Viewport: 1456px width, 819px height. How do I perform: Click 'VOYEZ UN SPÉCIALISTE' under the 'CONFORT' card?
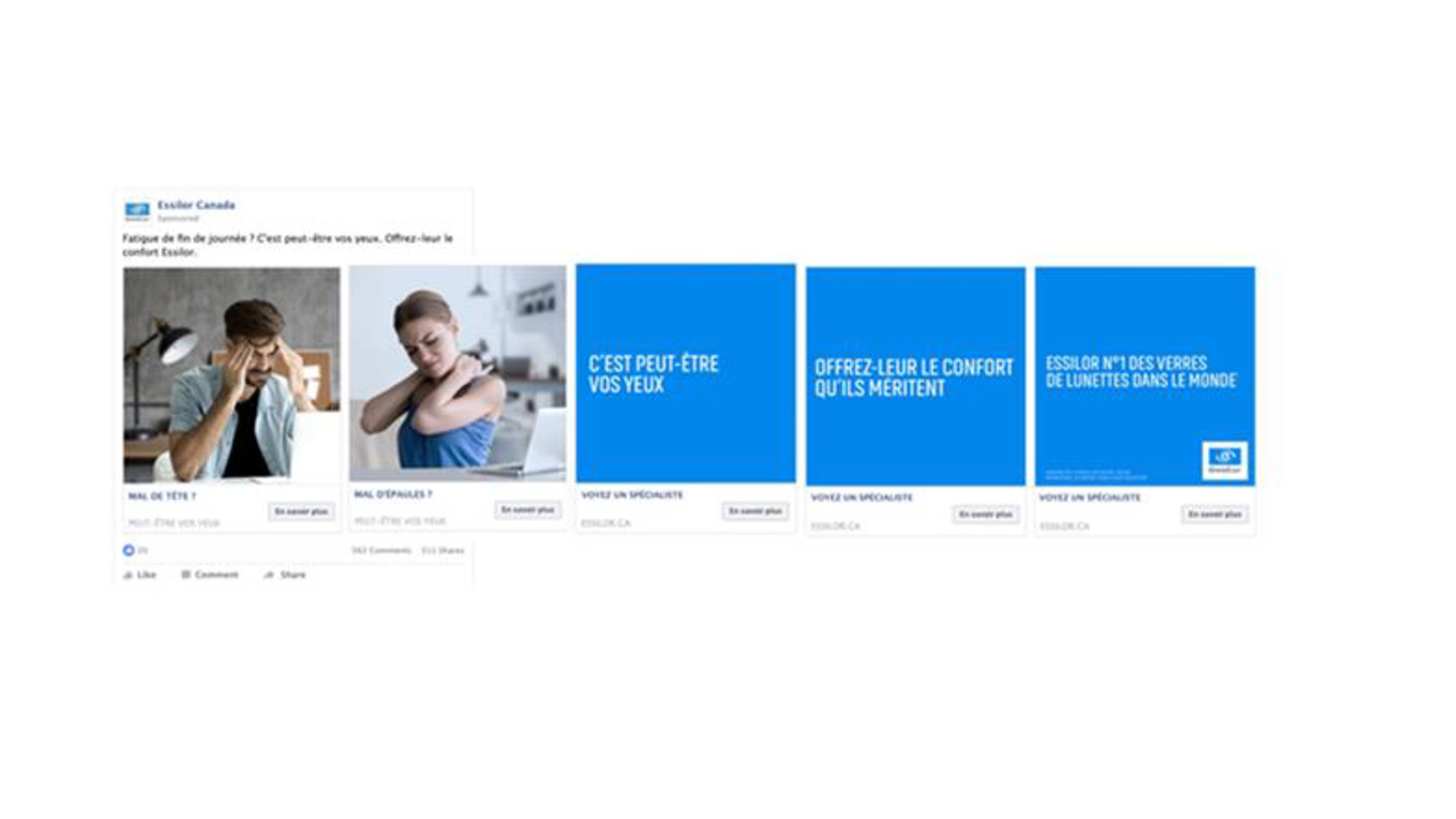tap(862, 498)
